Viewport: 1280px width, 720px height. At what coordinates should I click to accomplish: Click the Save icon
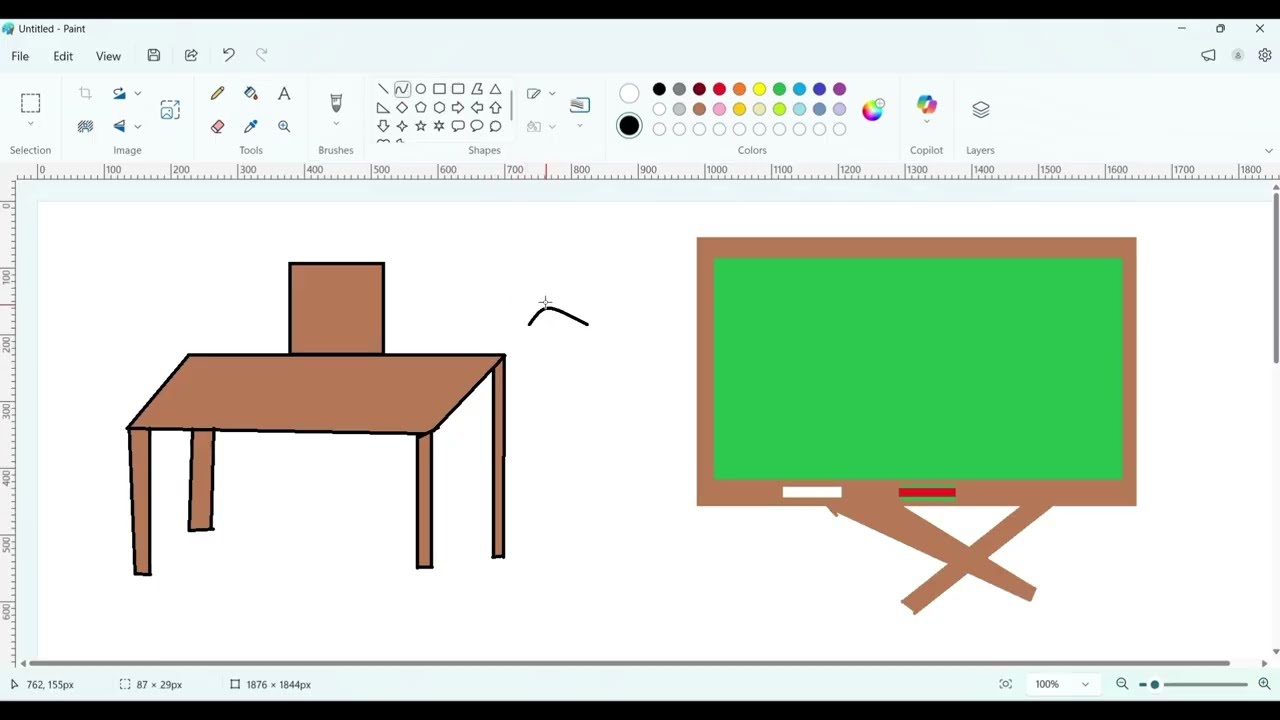(x=154, y=56)
